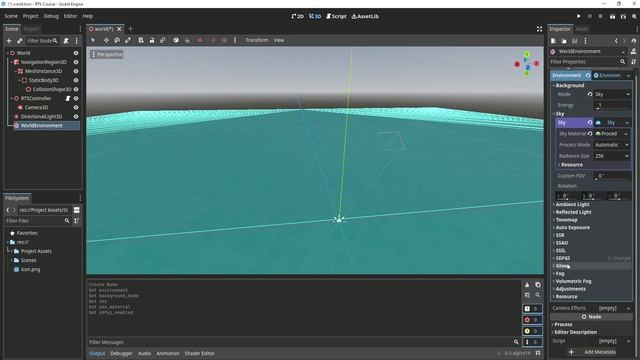Clear the Output log
The image size is (640, 360).
[527, 285]
